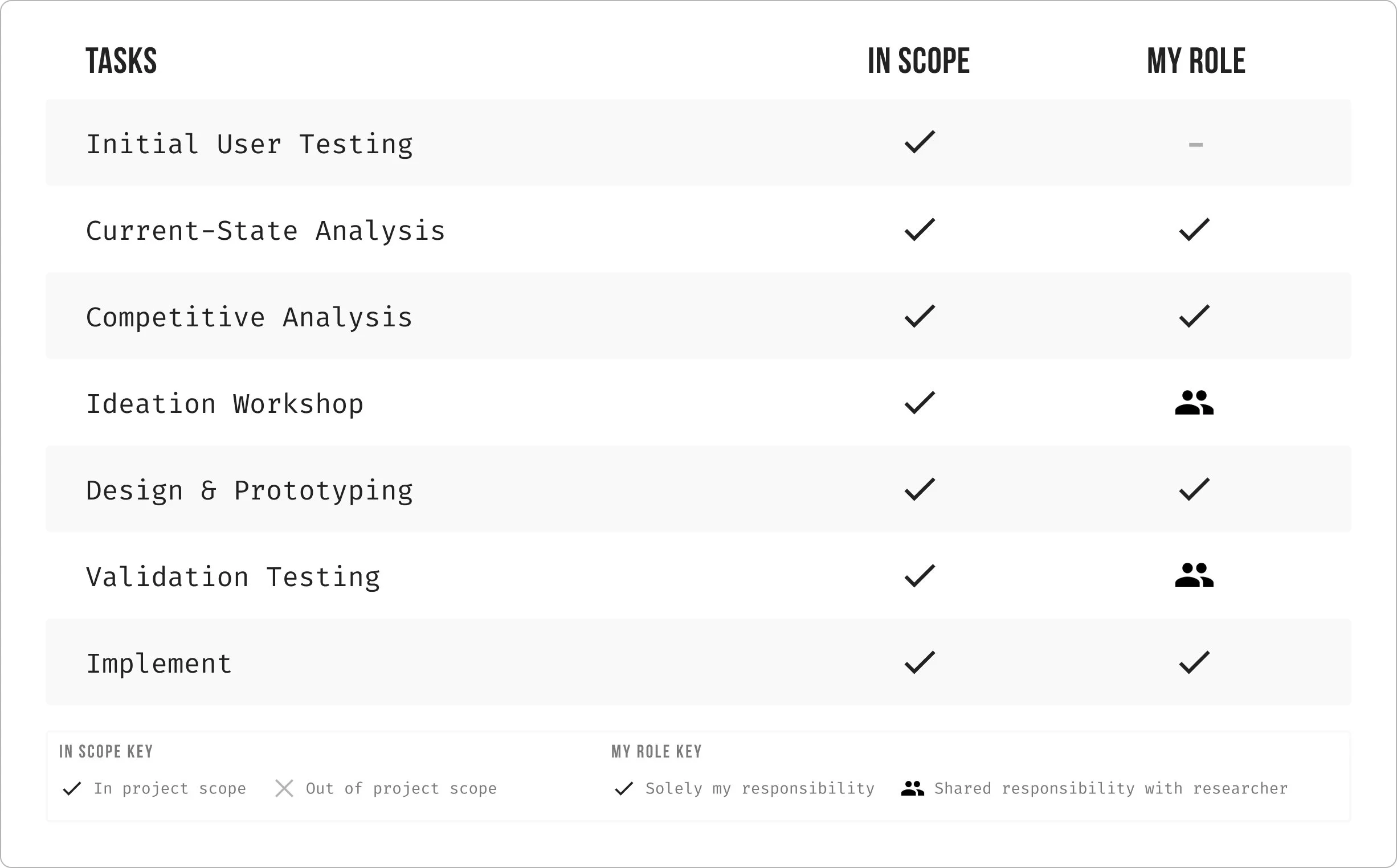This screenshot has height=868, width=1397.
Task: Click Solely my responsibility legend text
Action: coord(759,789)
